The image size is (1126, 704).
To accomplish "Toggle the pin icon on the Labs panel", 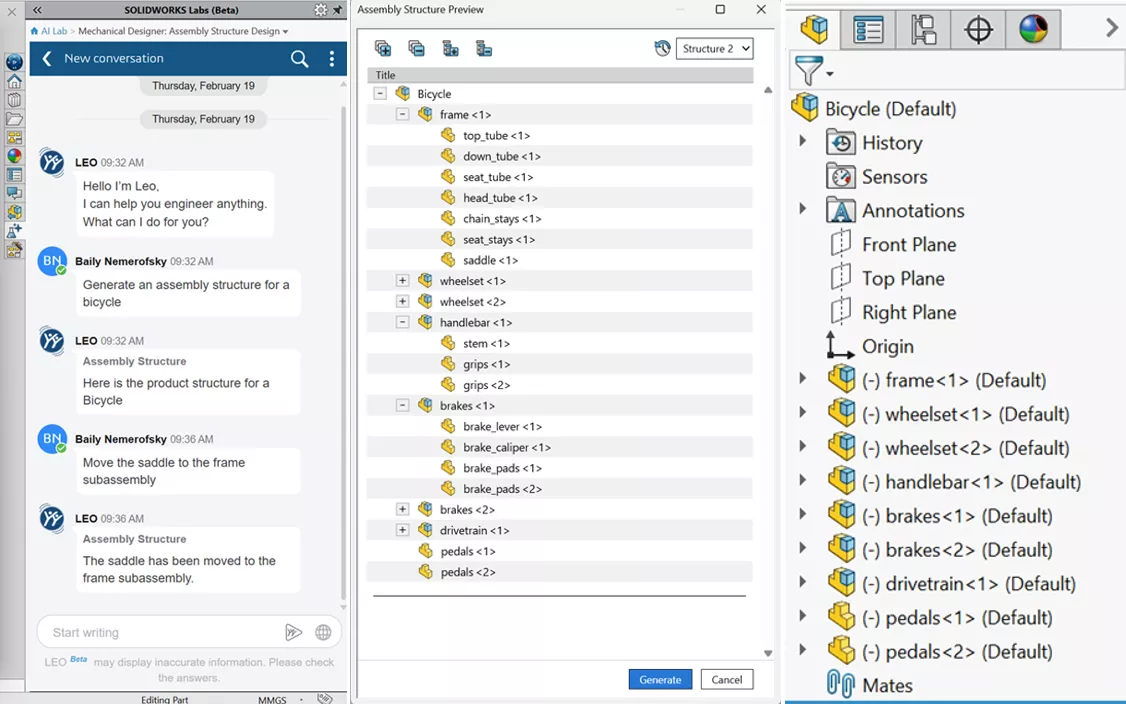I will [340, 9].
